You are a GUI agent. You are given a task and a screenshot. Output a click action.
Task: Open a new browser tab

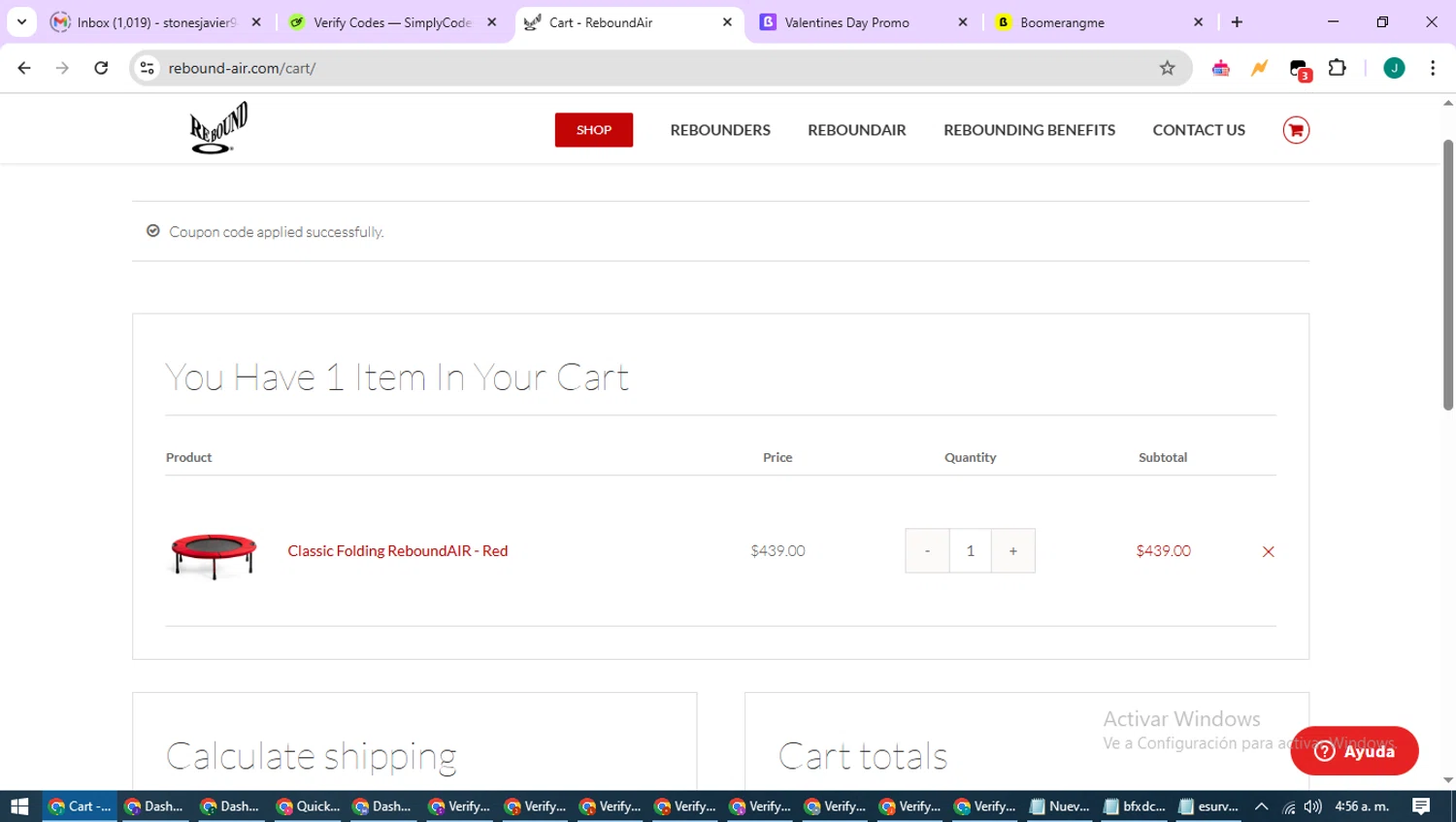click(x=1237, y=22)
